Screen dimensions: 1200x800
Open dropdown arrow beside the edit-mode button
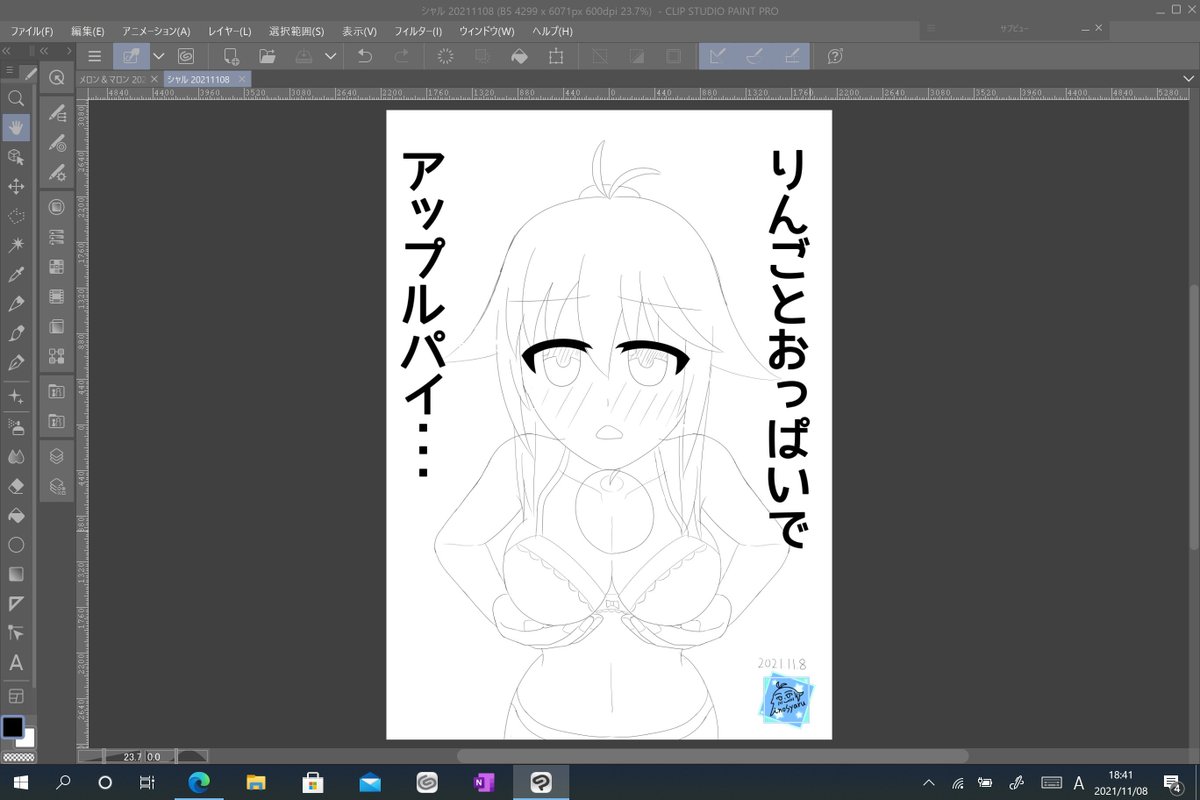click(158, 57)
